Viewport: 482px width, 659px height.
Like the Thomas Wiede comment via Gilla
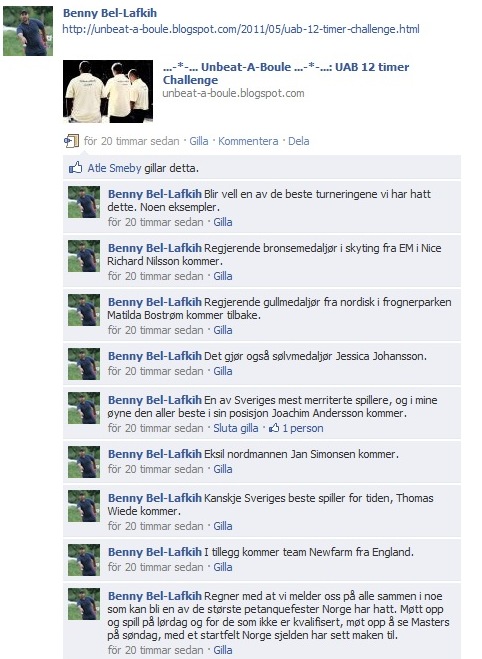coord(223,526)
